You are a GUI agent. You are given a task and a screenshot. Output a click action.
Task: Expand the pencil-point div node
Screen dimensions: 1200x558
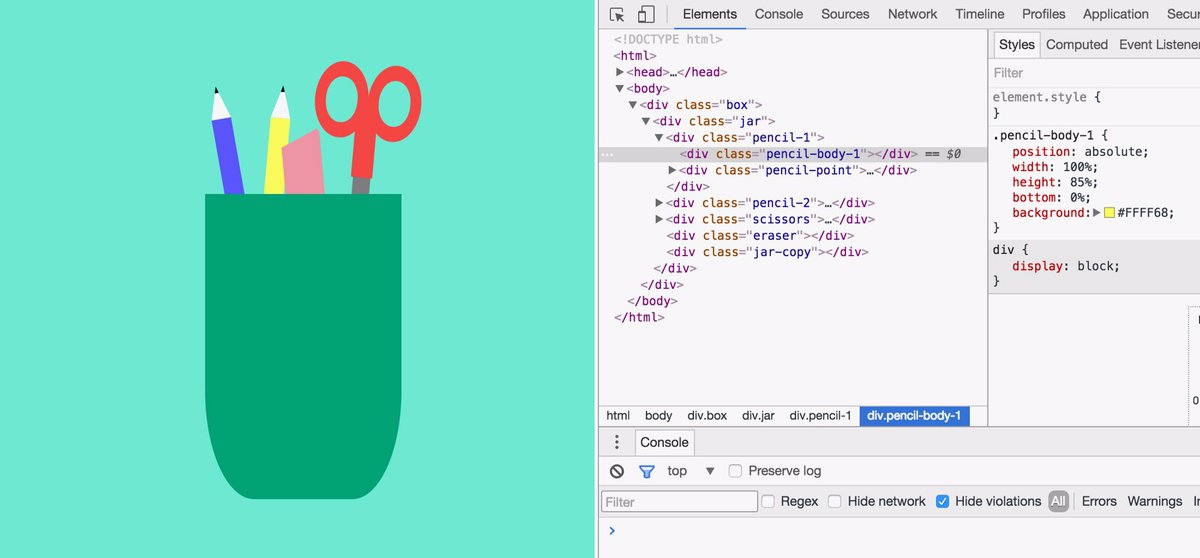672,170
